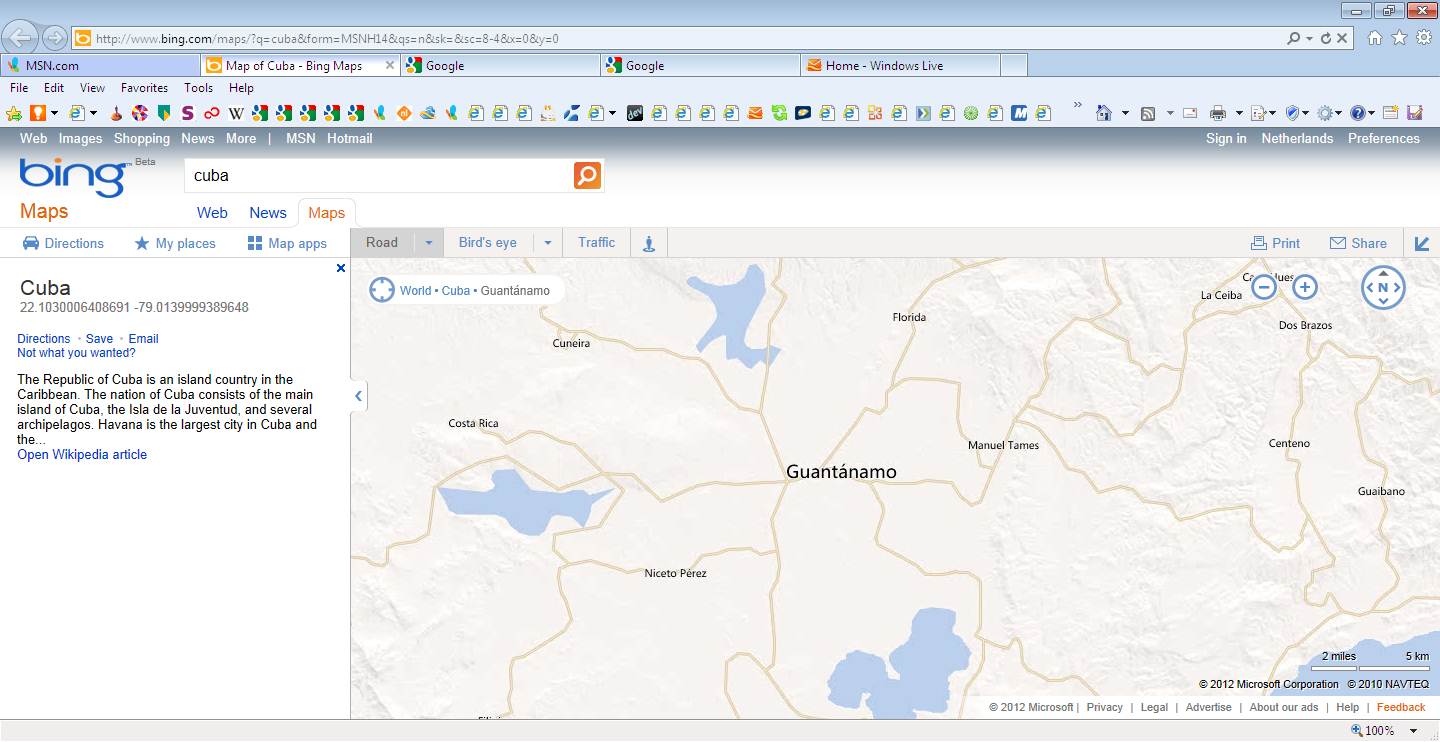Click the Home icon in top-right corner
Image resolution: width=1440 pixels, height=742 pixels.
coord(1375,38)
